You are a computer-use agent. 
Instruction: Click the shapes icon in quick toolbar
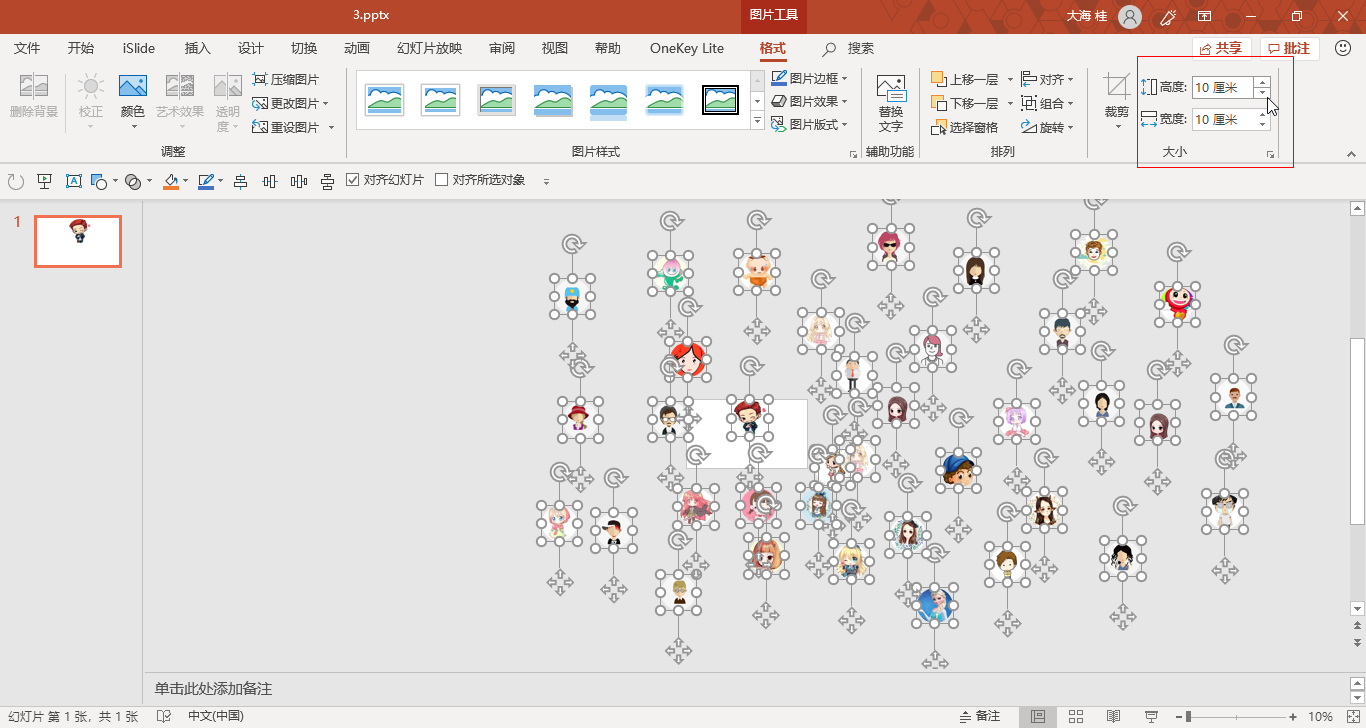(98, 181)
